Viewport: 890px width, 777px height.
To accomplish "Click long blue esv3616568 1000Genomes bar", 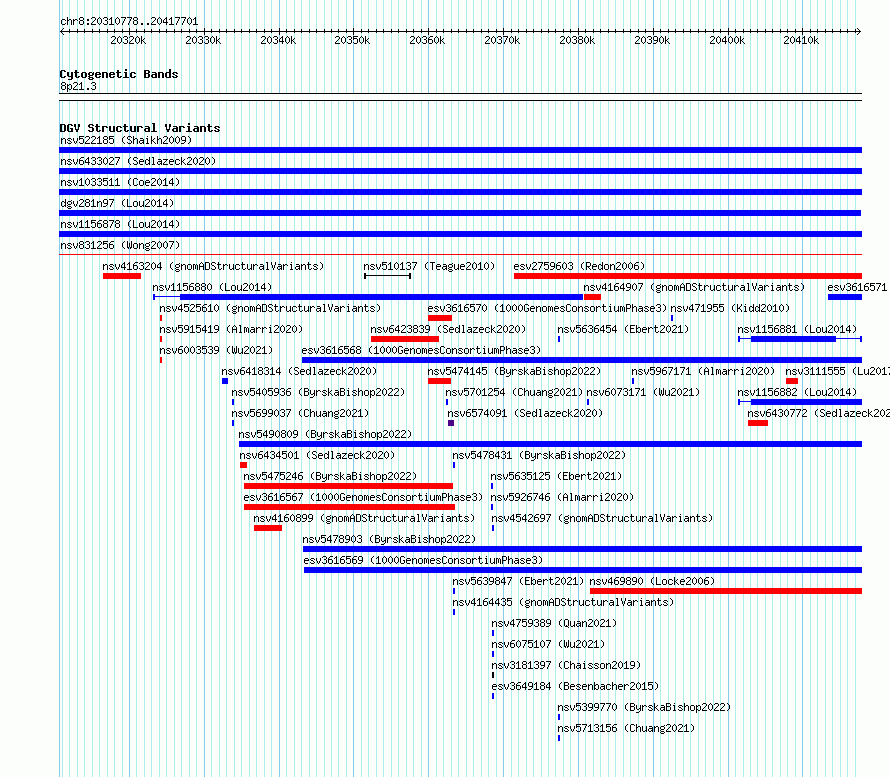I will [582, 360].
